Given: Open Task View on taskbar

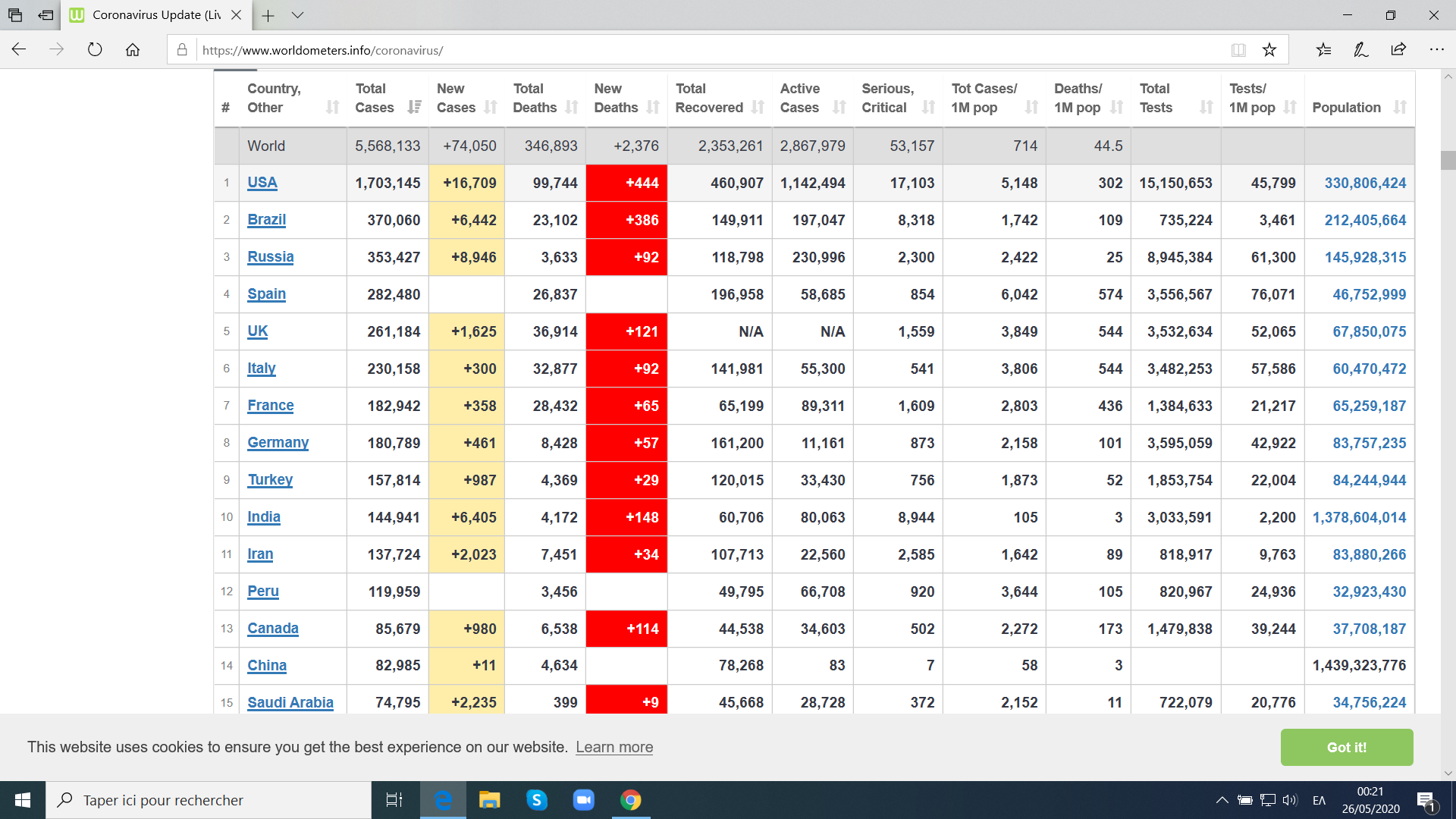Looking at the screenshot, I should coord(394,800).
